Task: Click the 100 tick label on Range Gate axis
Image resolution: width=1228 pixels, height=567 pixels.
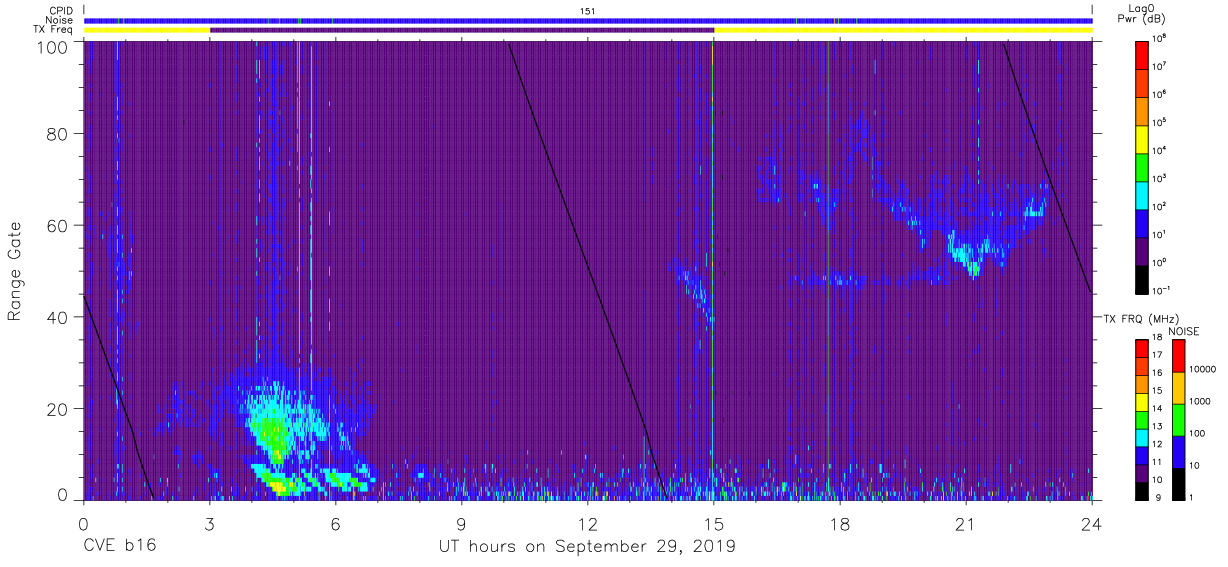Action: pyautogui.click(x=51, y=47)
